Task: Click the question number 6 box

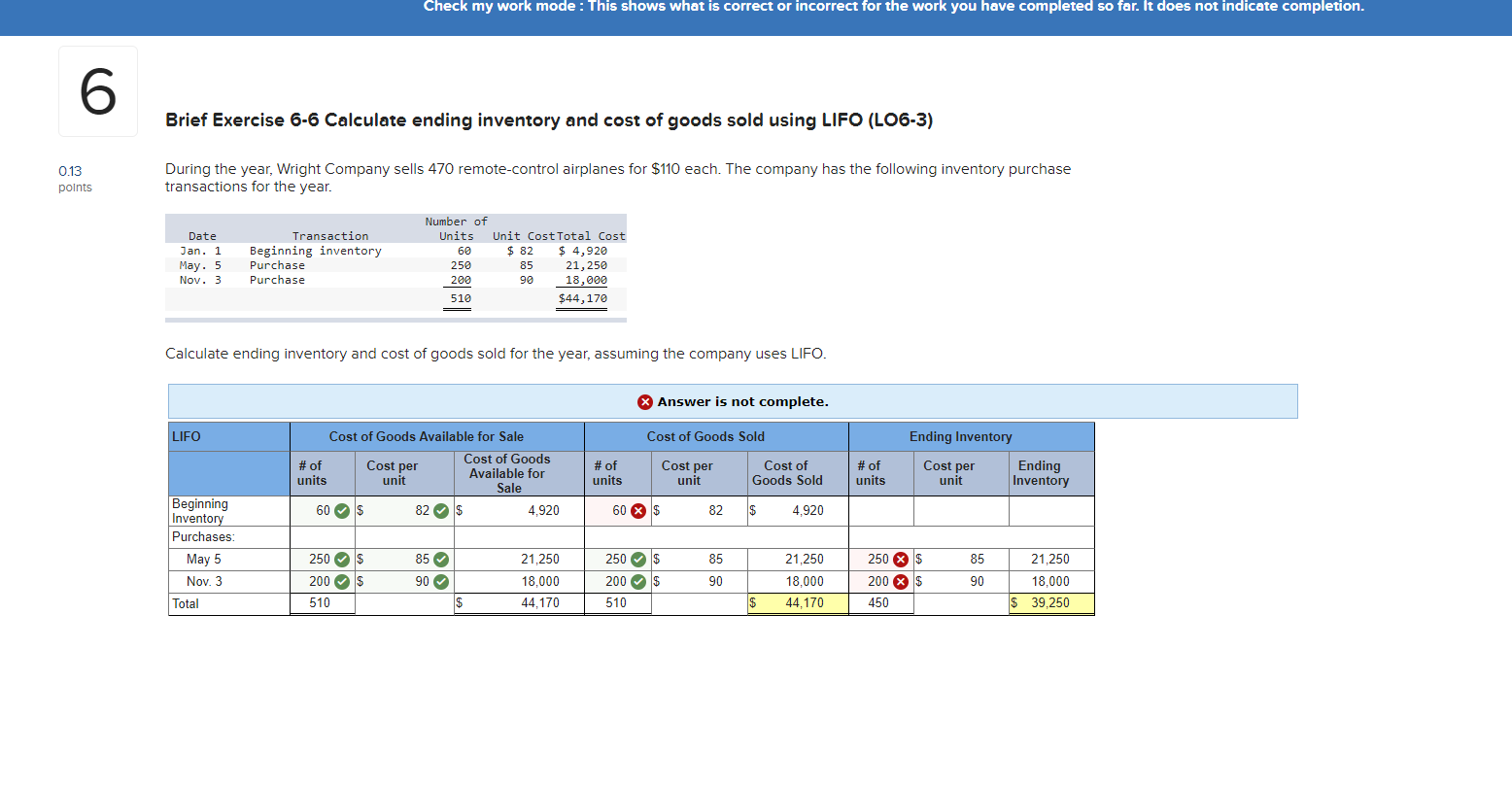Action: pos(97,90)
